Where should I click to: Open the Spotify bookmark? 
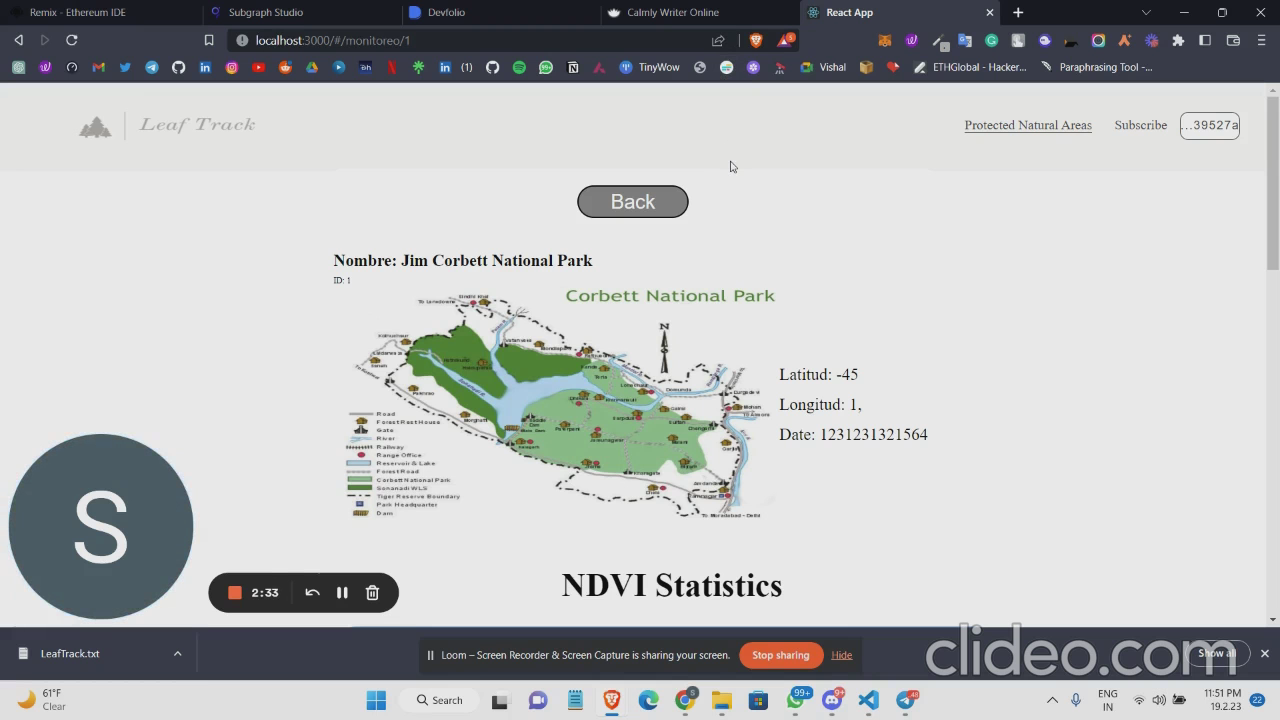[x=519, y=67]
